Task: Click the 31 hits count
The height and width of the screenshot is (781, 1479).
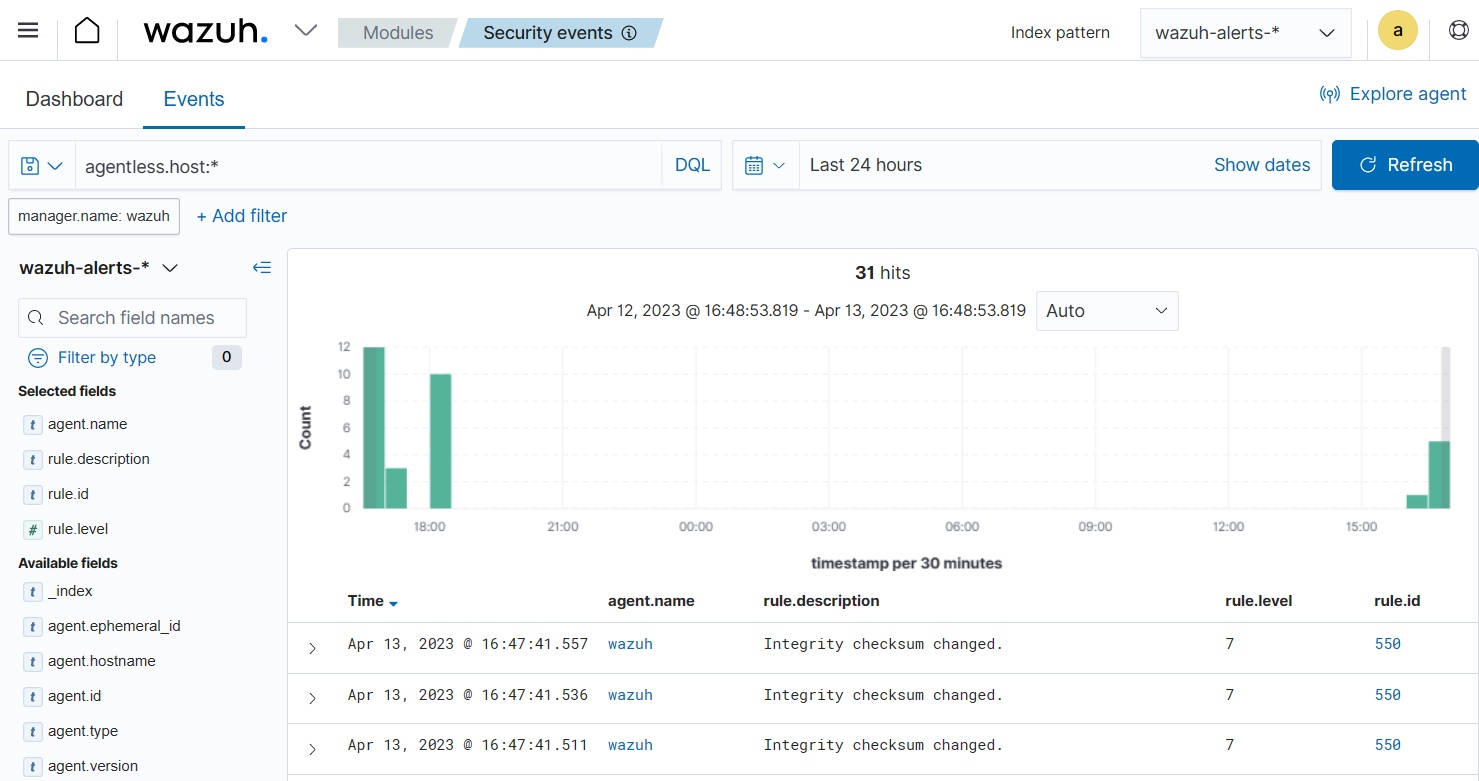Action: (x=882, y=273)
